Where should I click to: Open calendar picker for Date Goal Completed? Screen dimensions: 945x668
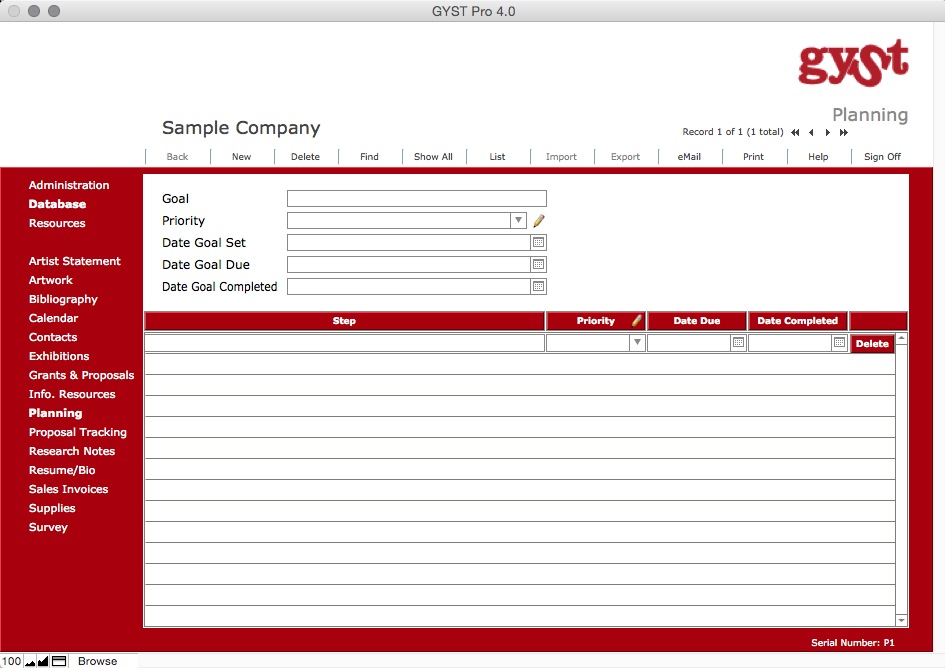point(538,286)
